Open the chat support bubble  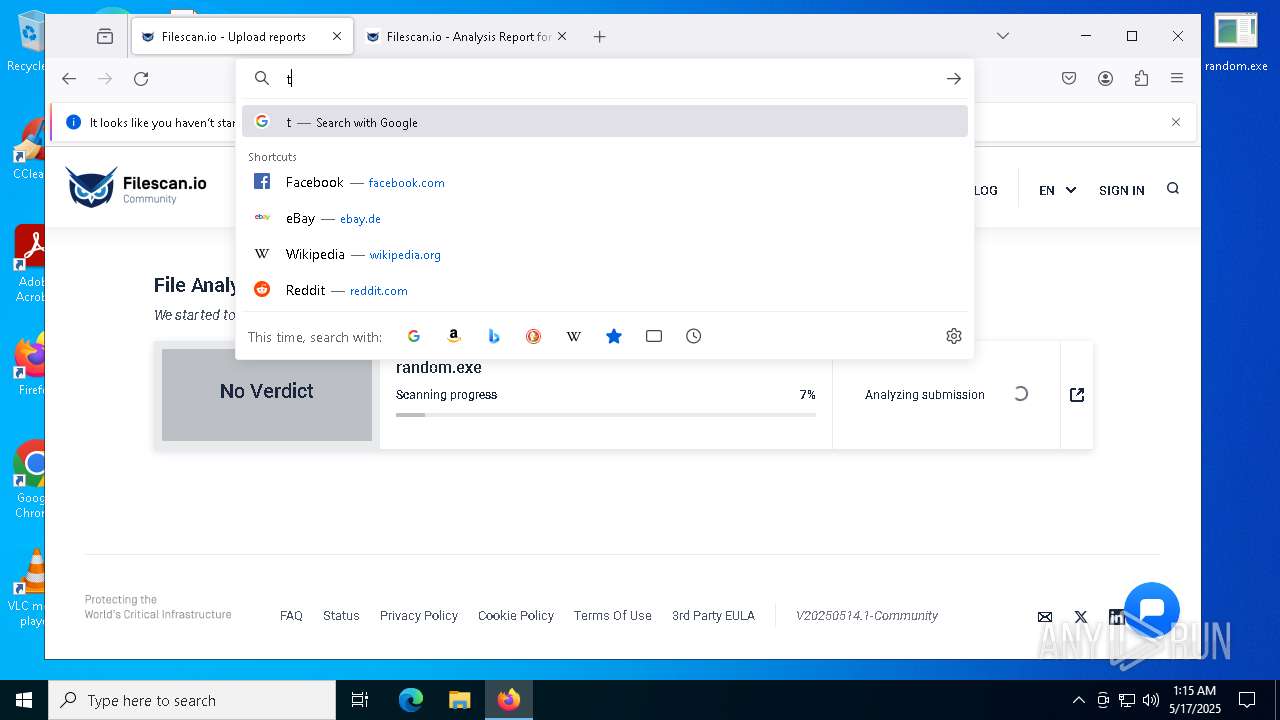click(1152, 610)
